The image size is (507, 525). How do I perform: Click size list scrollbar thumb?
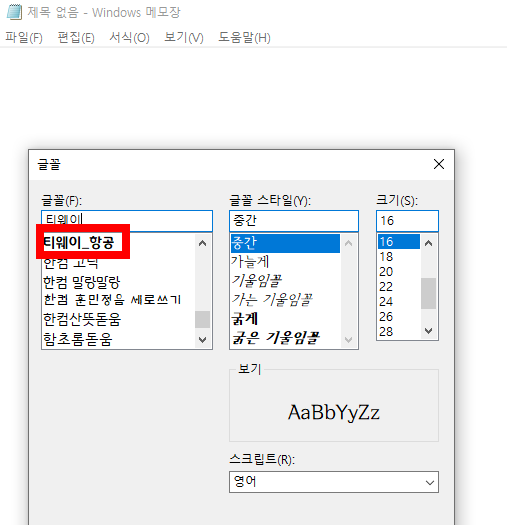pos(429,293)
